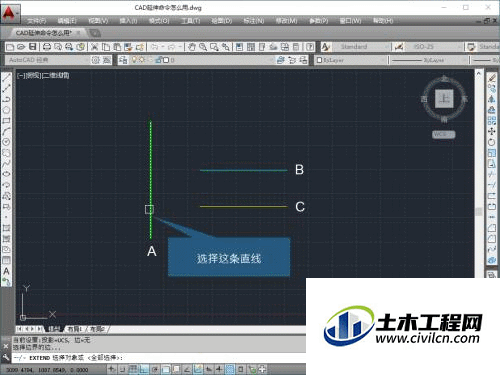Click the command line customize wrench
The image size is (500, 375).
6,358
